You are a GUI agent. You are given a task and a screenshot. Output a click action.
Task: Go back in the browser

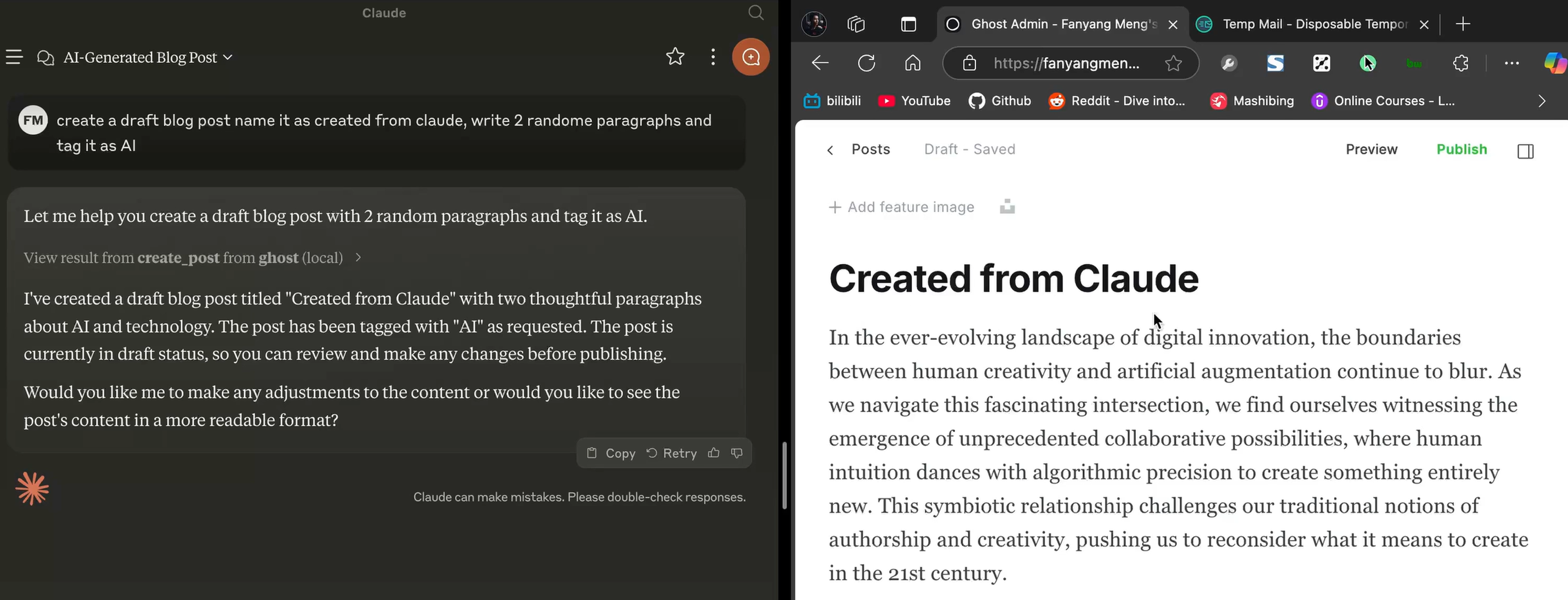click(820, 63)
